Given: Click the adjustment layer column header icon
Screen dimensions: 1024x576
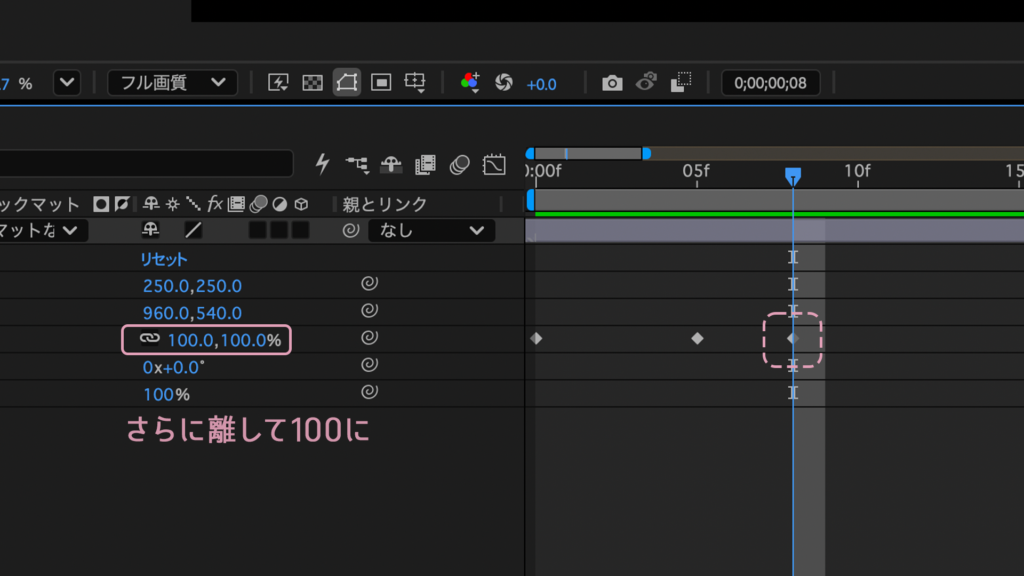Looking at the screenshot, I should [x=280, y=204].
